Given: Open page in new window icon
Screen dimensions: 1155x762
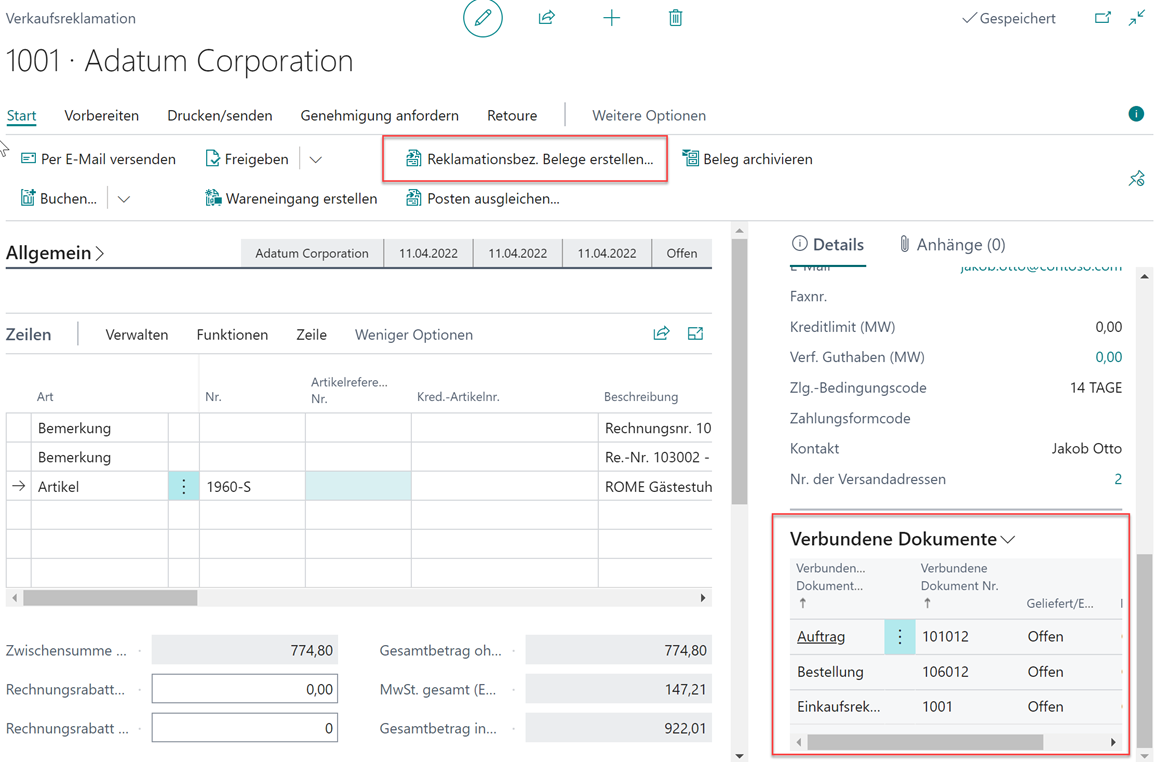Looking at the screenshot, I should click(x=1102, y=18).
